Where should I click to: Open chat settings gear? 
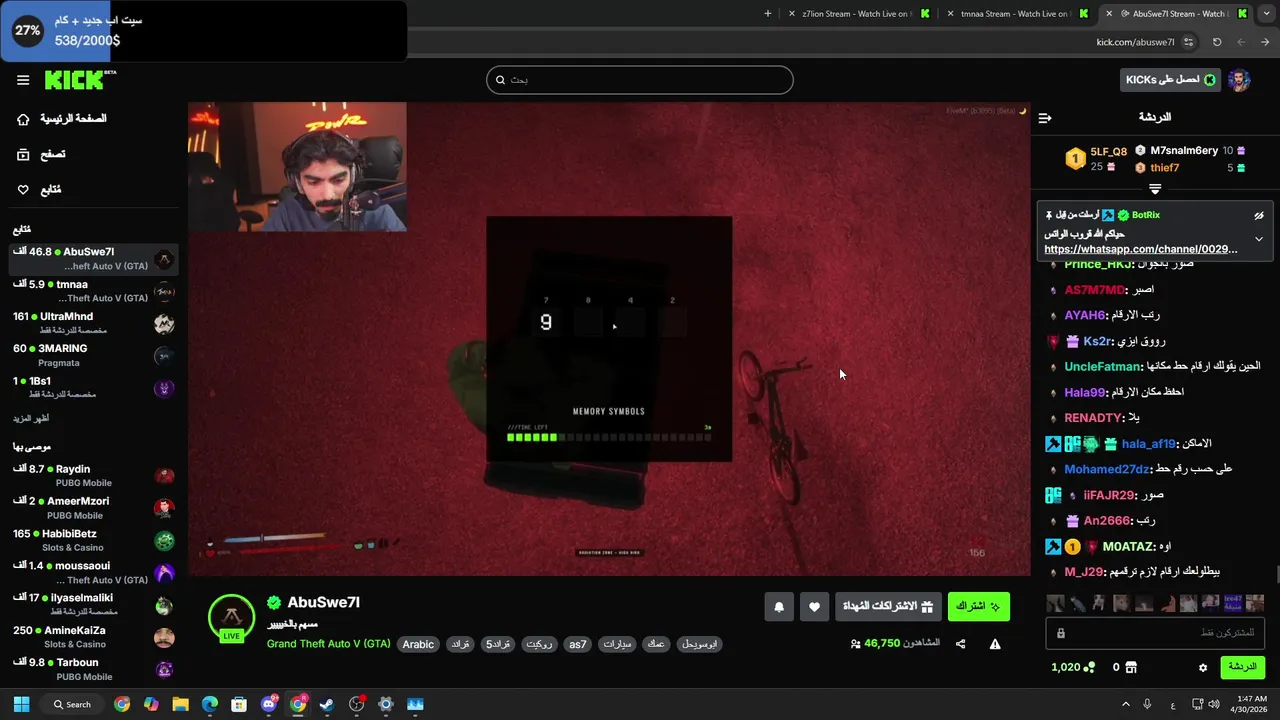pyautogui.click(x=1203, y=667)
